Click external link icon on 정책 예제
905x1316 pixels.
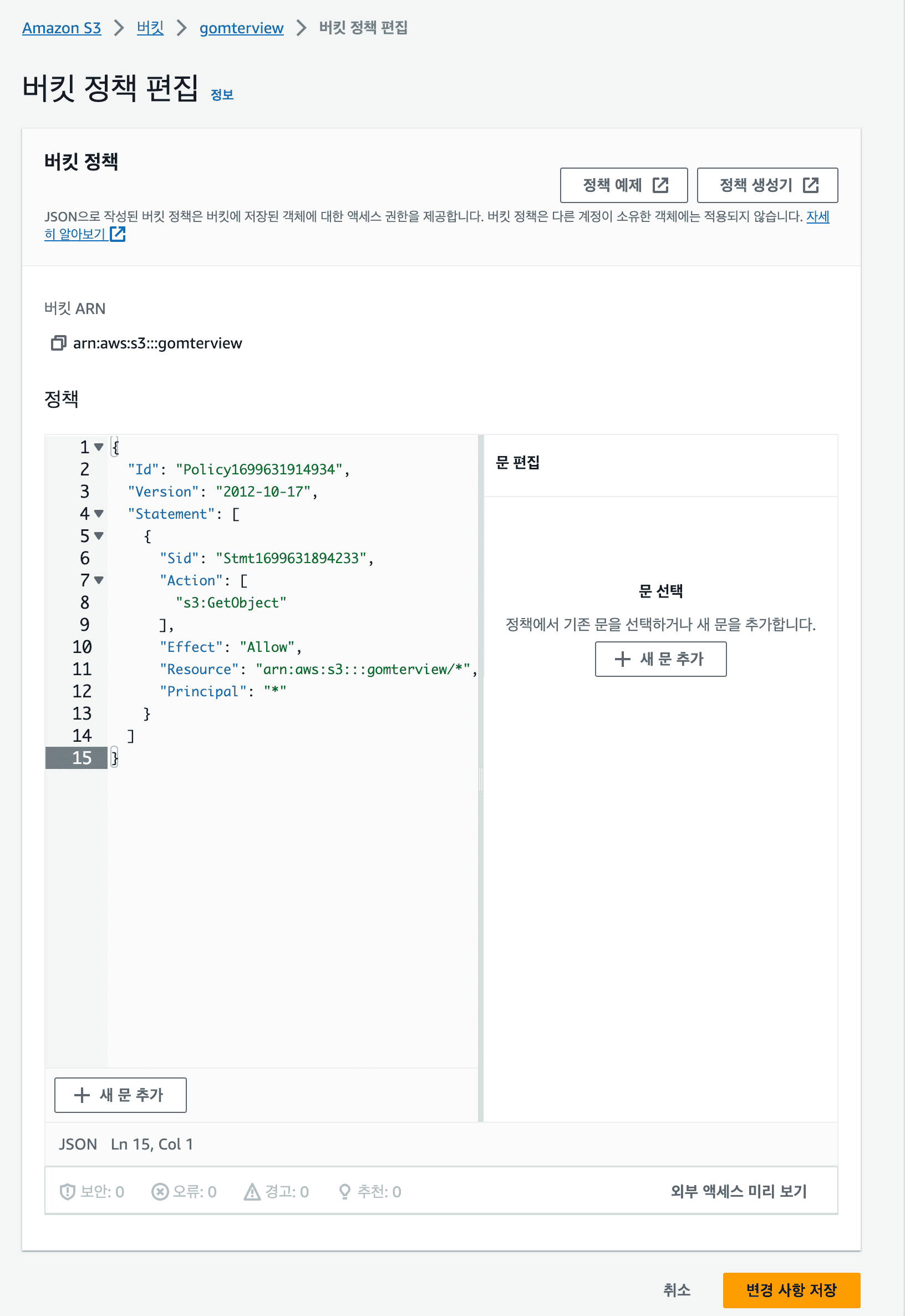coord(660,185)
